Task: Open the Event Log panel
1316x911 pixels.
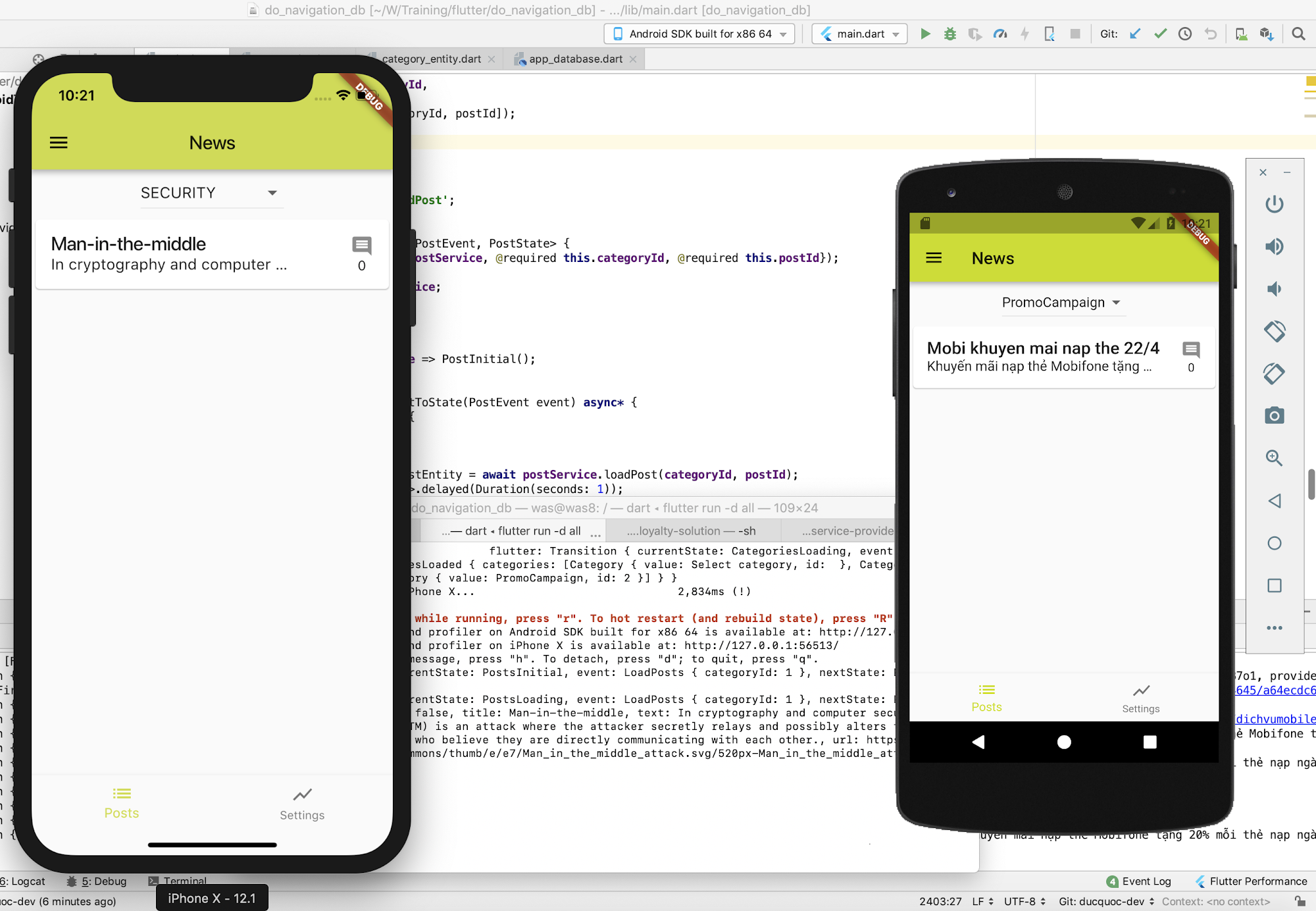Action: (x=1139, y=881)
